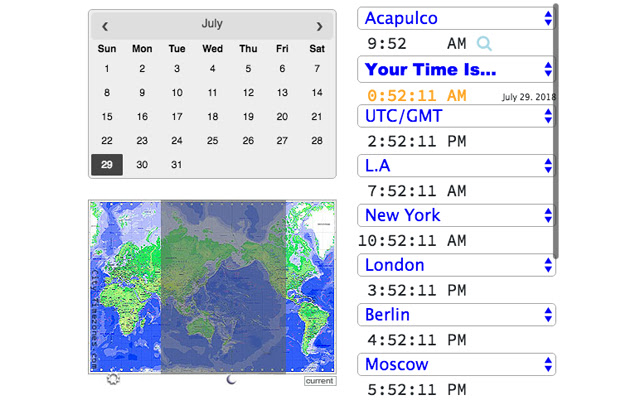Select July 29 in the calendar
The image size is (640, 400).
[x=107, y=164]
